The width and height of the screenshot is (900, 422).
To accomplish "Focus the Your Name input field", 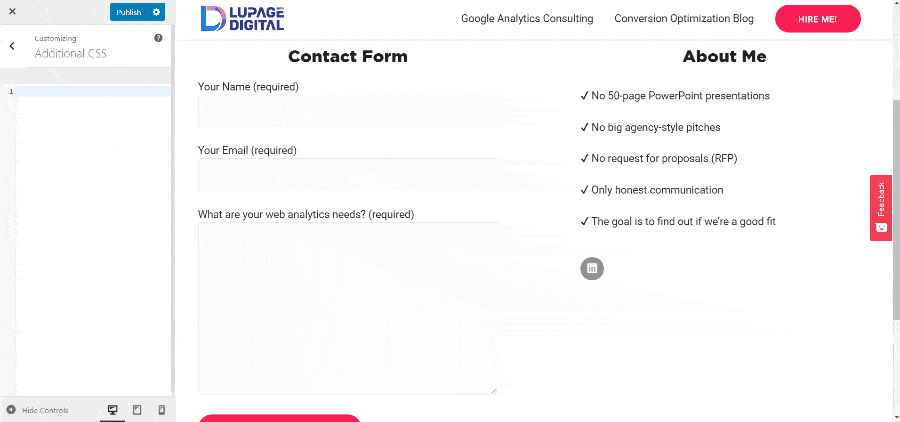I will (x=348, y=111).
